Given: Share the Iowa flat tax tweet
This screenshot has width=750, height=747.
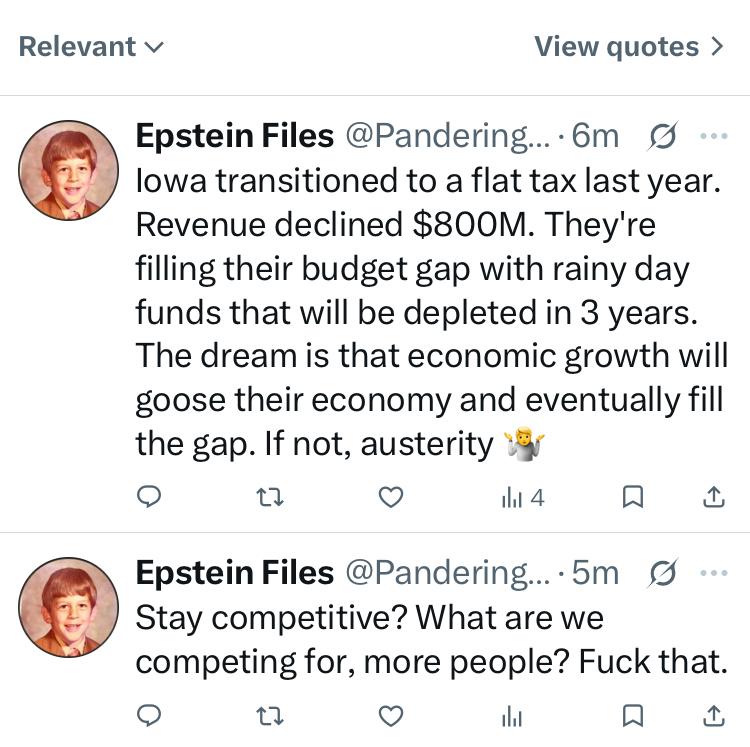Looking at the screenshot, I should [x=714, y=497].
